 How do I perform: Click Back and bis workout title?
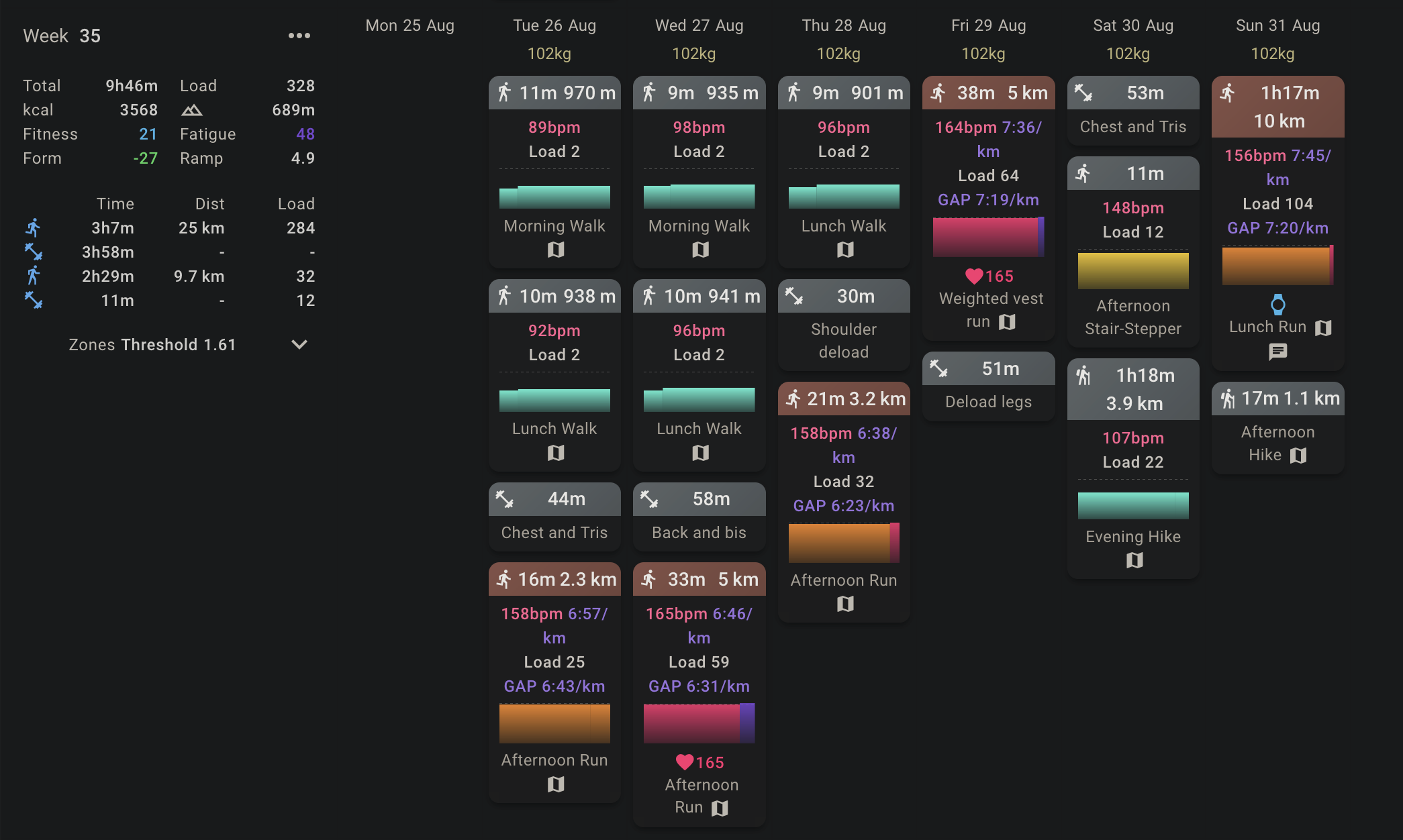pos(699,533)
